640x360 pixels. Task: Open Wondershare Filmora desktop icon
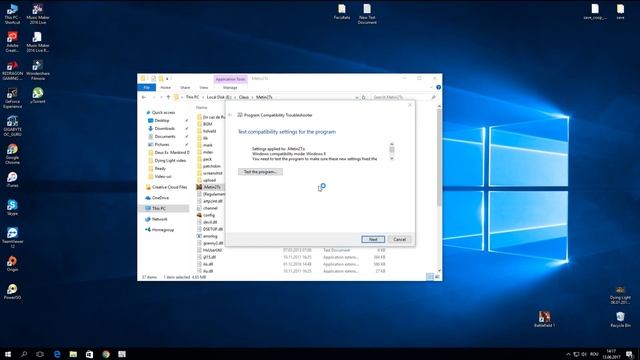click(x=38, y=70)
